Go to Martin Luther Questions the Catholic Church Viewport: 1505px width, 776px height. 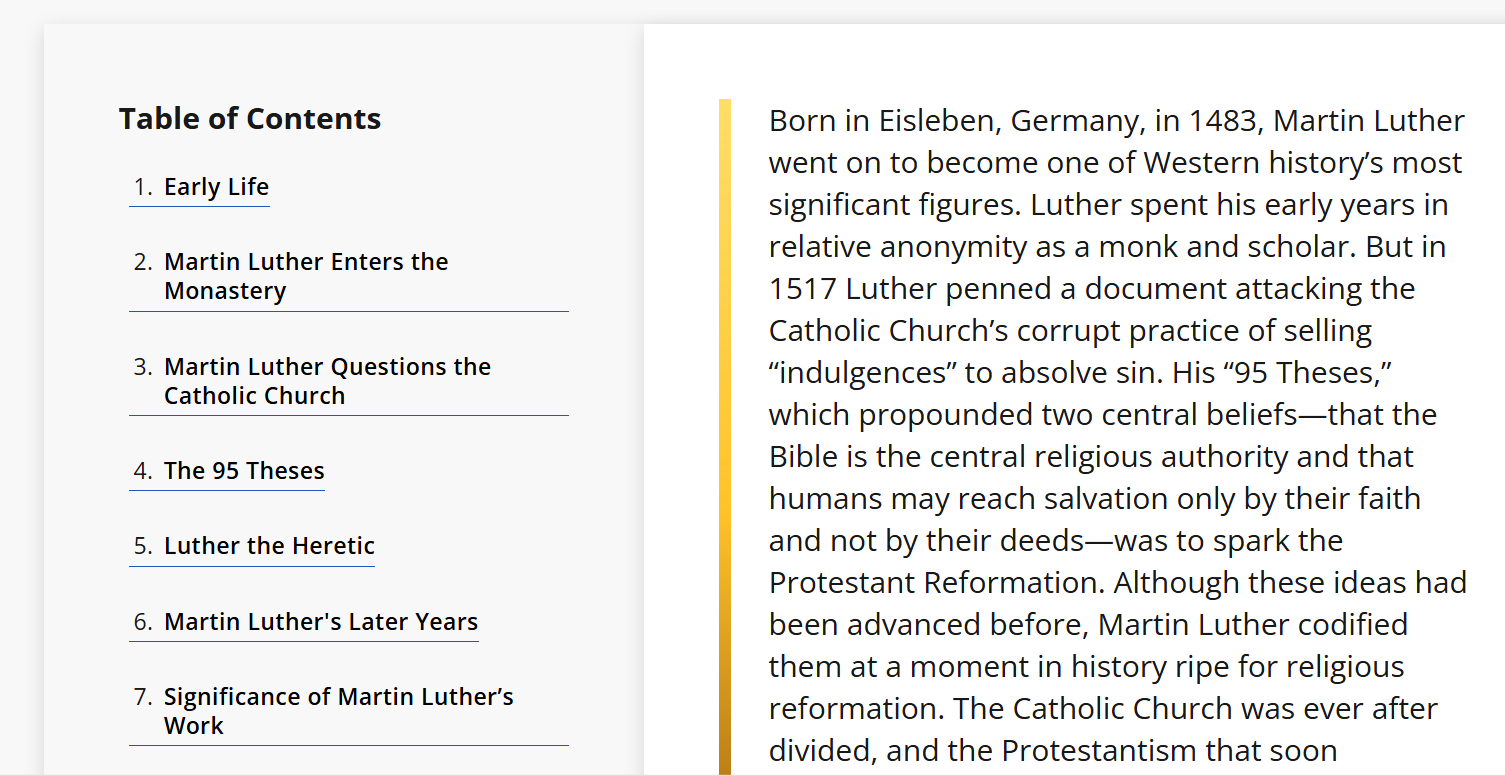[x=327, y=381]
